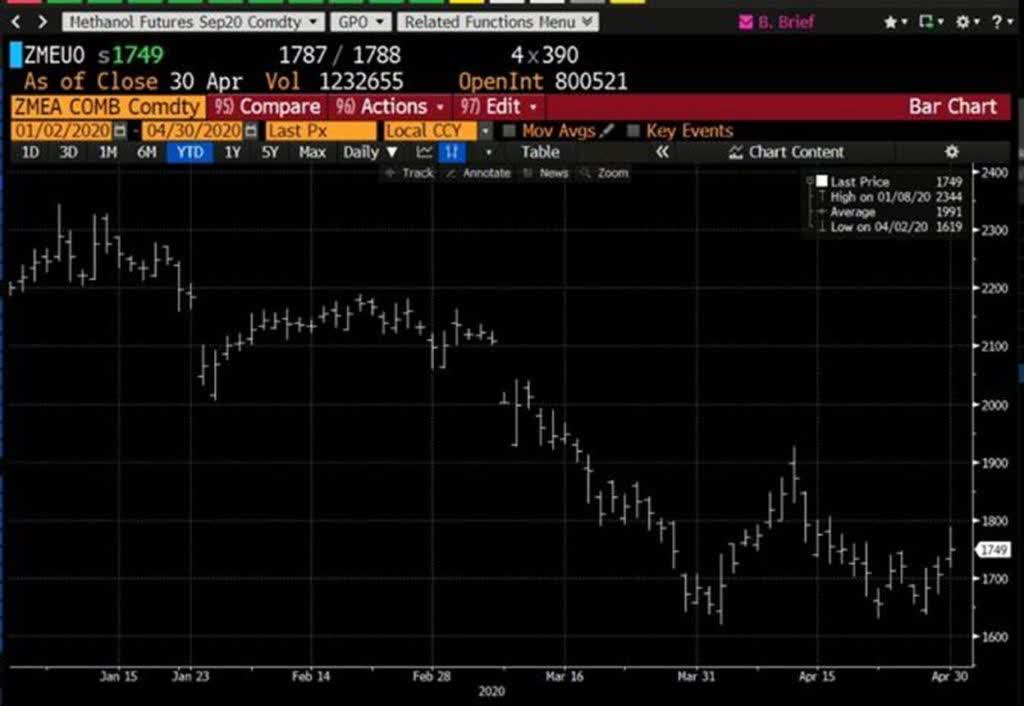1024x706 pixels.
Task: Click the Bar Chart title label
Action: (x=953, y=106)
